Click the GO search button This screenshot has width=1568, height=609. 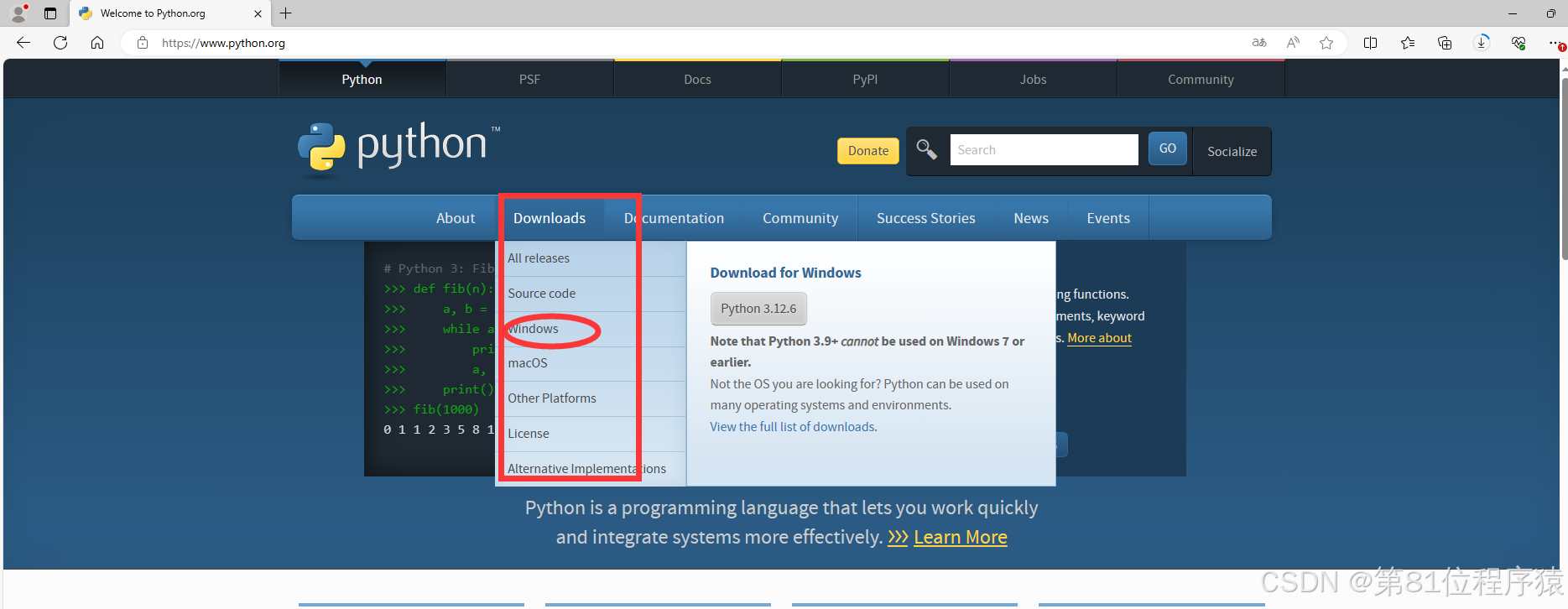(x=1167, y=148)
